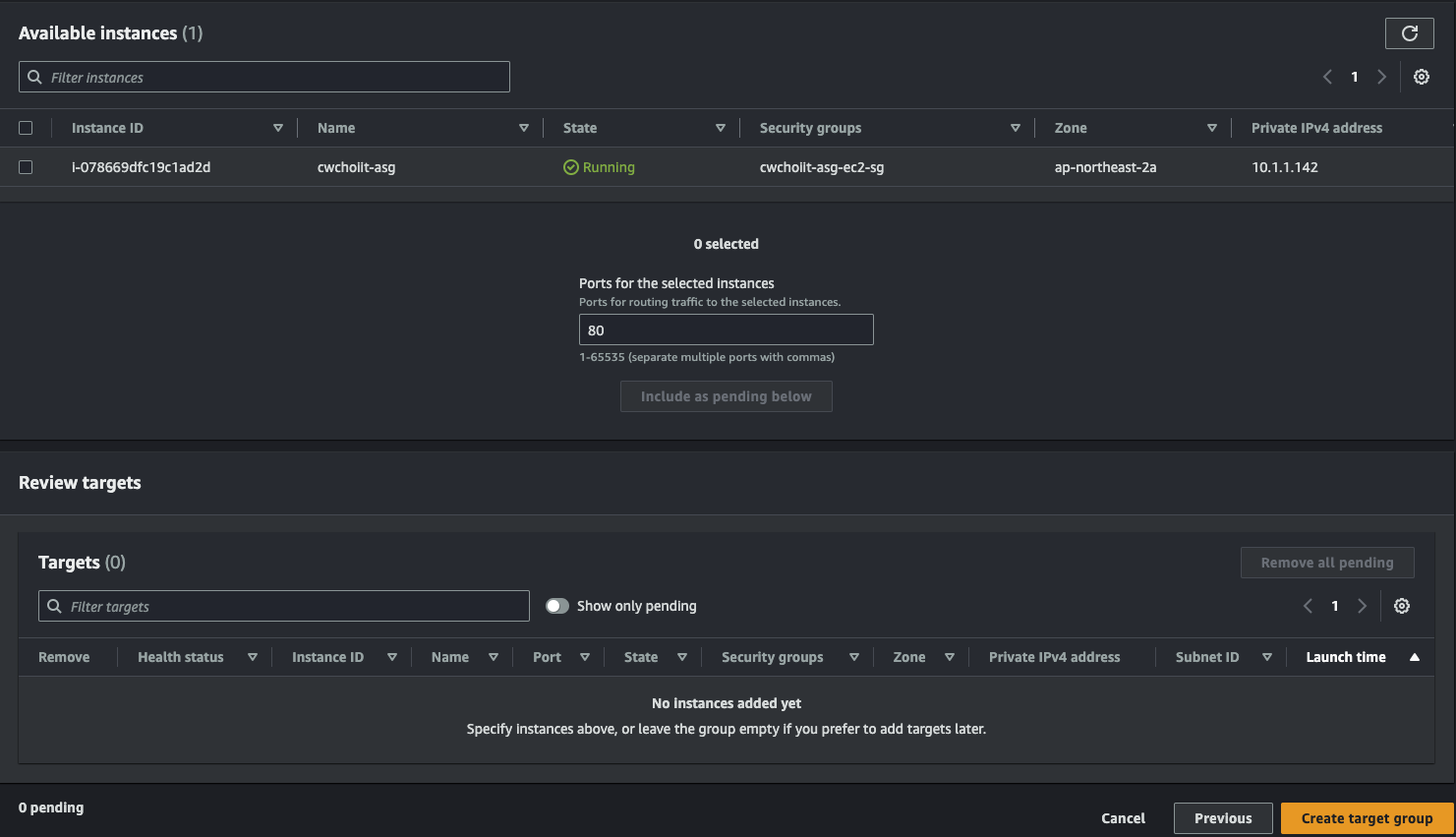Check instance i-078669dfc19c1ad2d

pyautogui.click(x=26, y=167)
